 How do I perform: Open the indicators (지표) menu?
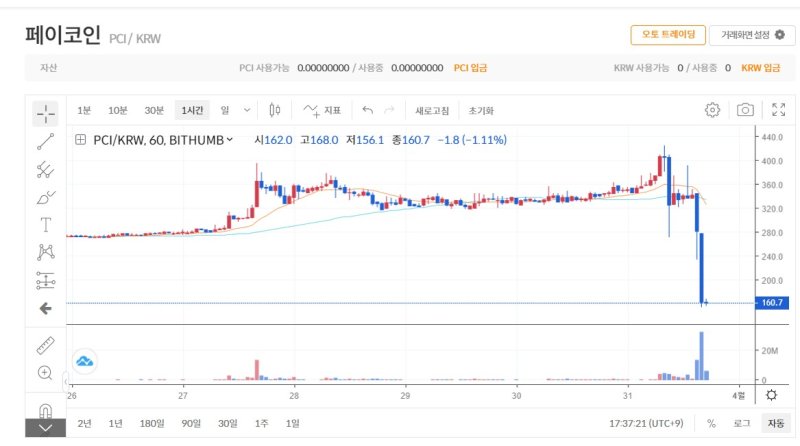tap(322, 110)
